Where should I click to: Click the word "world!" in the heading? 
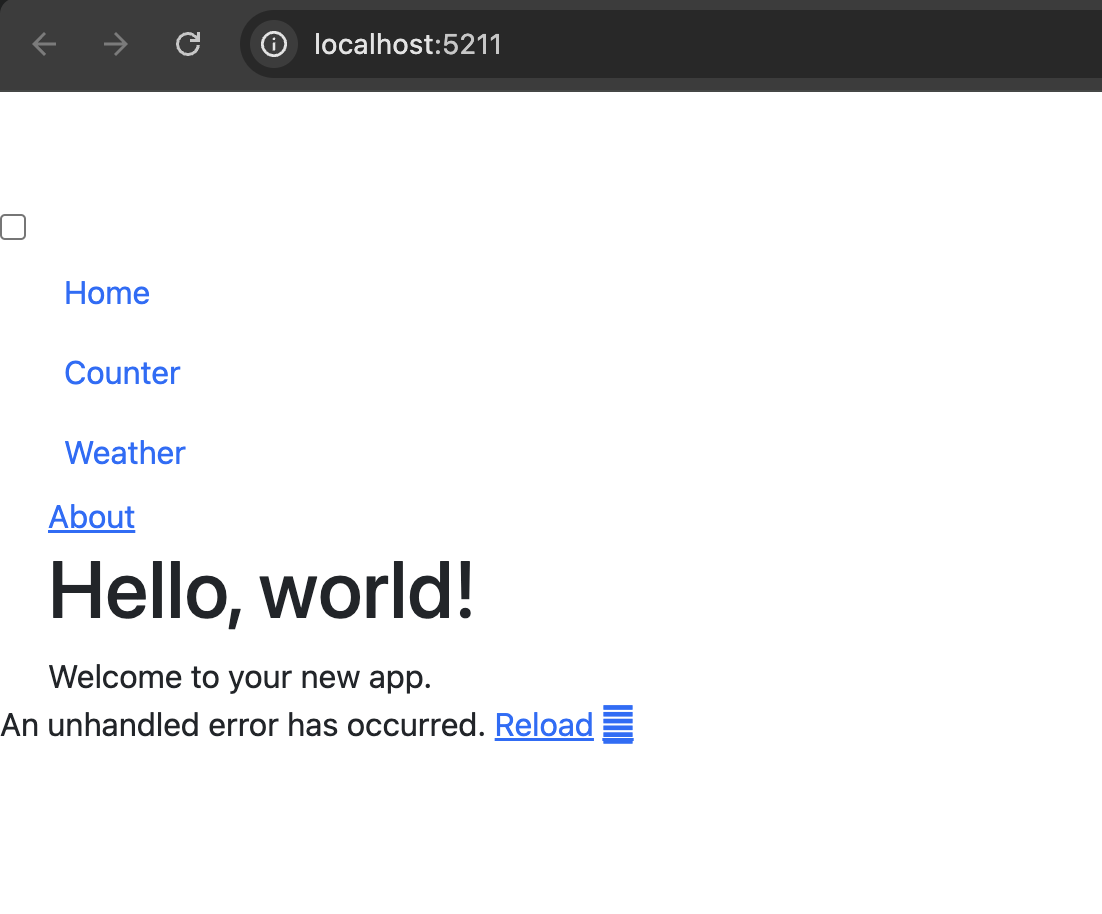(x=367, y=591)
